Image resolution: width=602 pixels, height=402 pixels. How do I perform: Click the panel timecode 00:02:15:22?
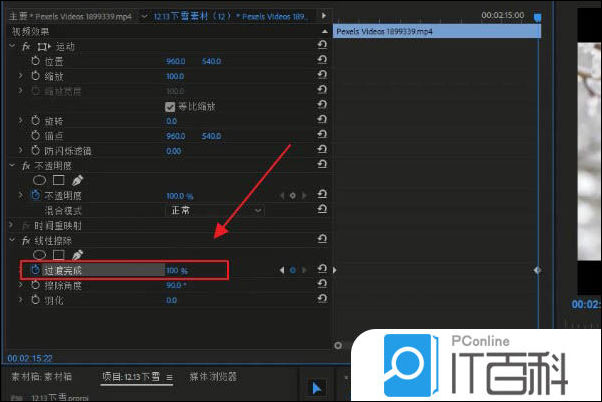[30, 358]
